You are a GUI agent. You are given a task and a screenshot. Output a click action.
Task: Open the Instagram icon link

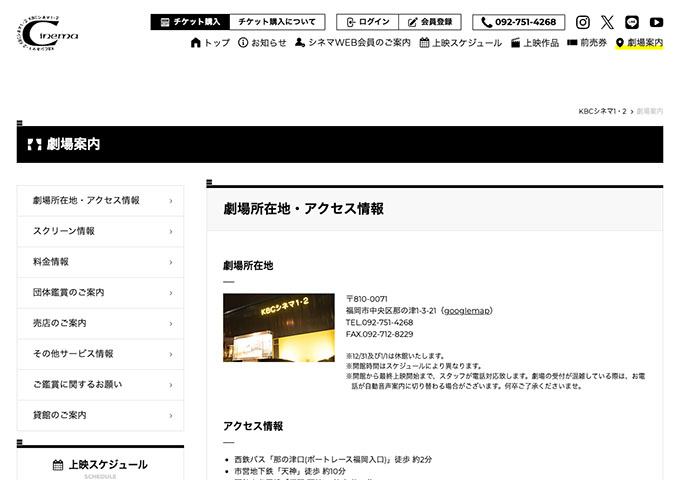[582, 22]
